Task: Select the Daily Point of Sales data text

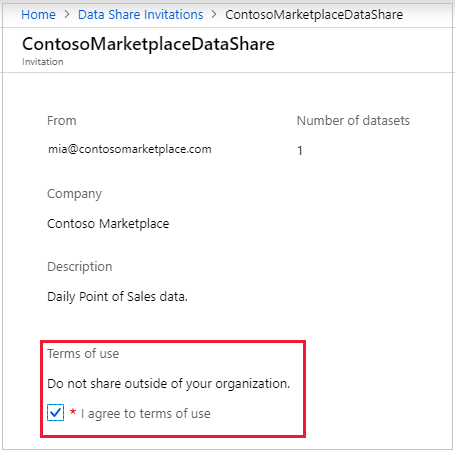Action: 117,297
